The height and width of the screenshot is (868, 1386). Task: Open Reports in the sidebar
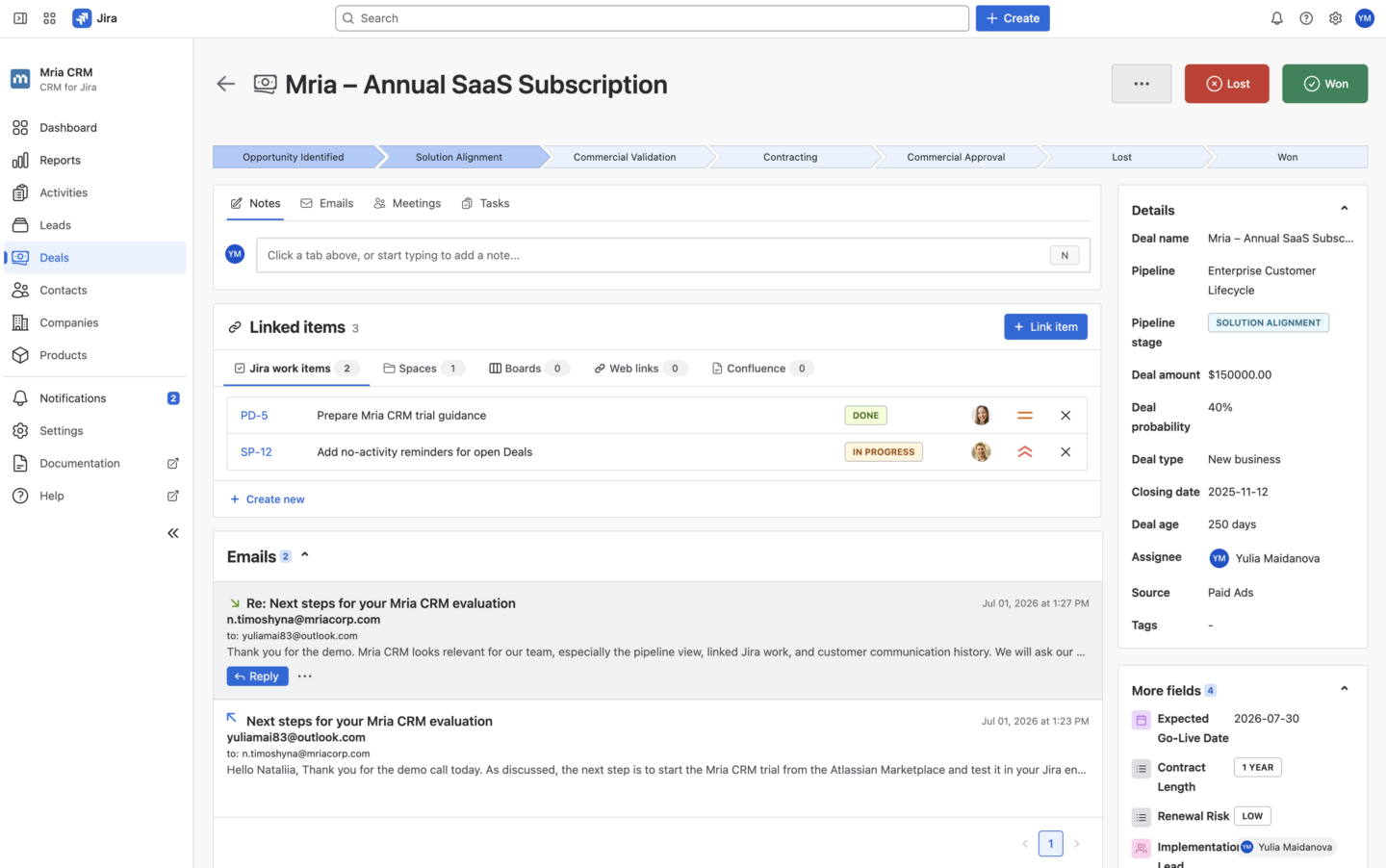click(95, 161)
